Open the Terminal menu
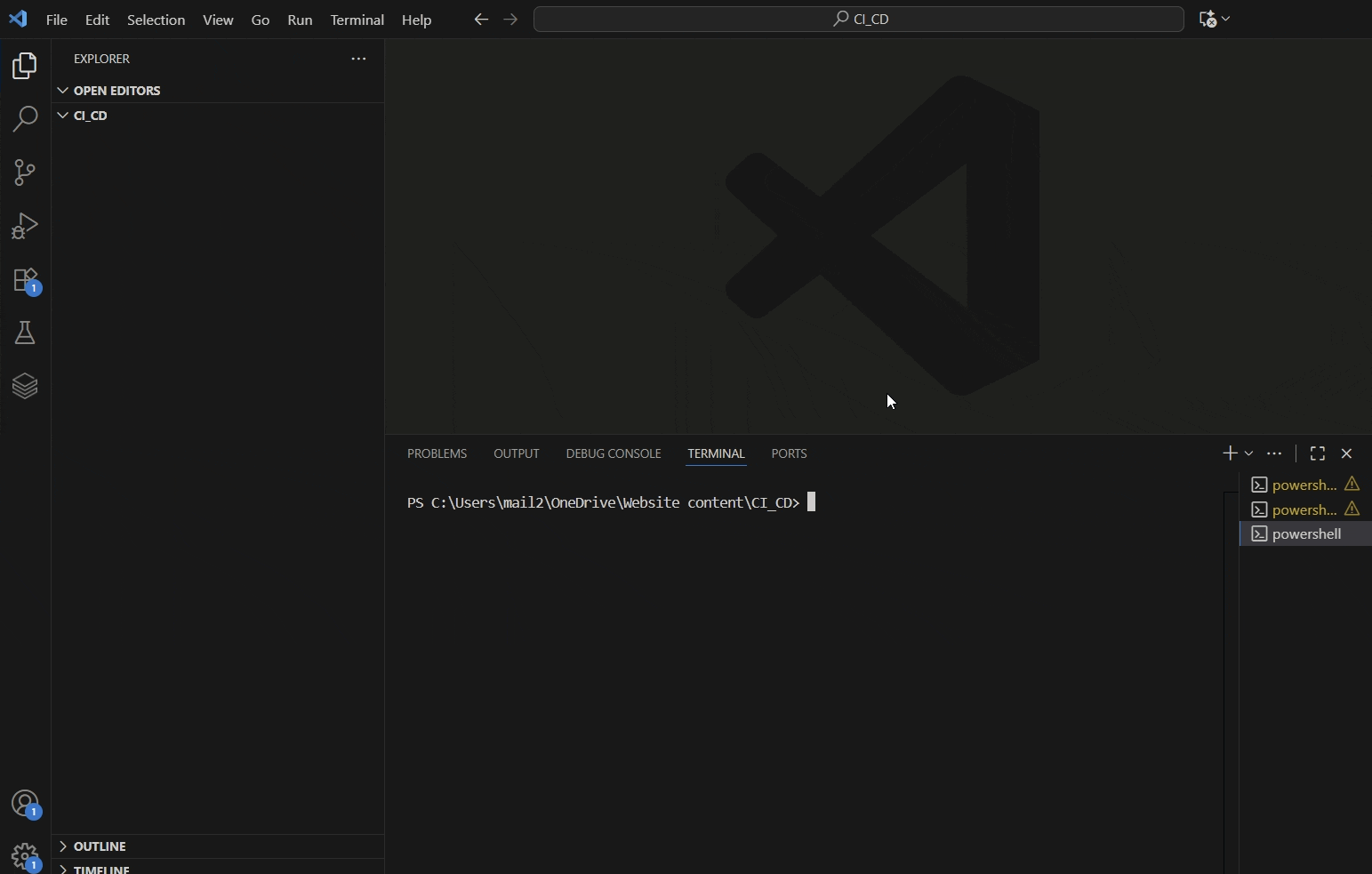This screenshot has width=1372, height=874. pos(357,20)
